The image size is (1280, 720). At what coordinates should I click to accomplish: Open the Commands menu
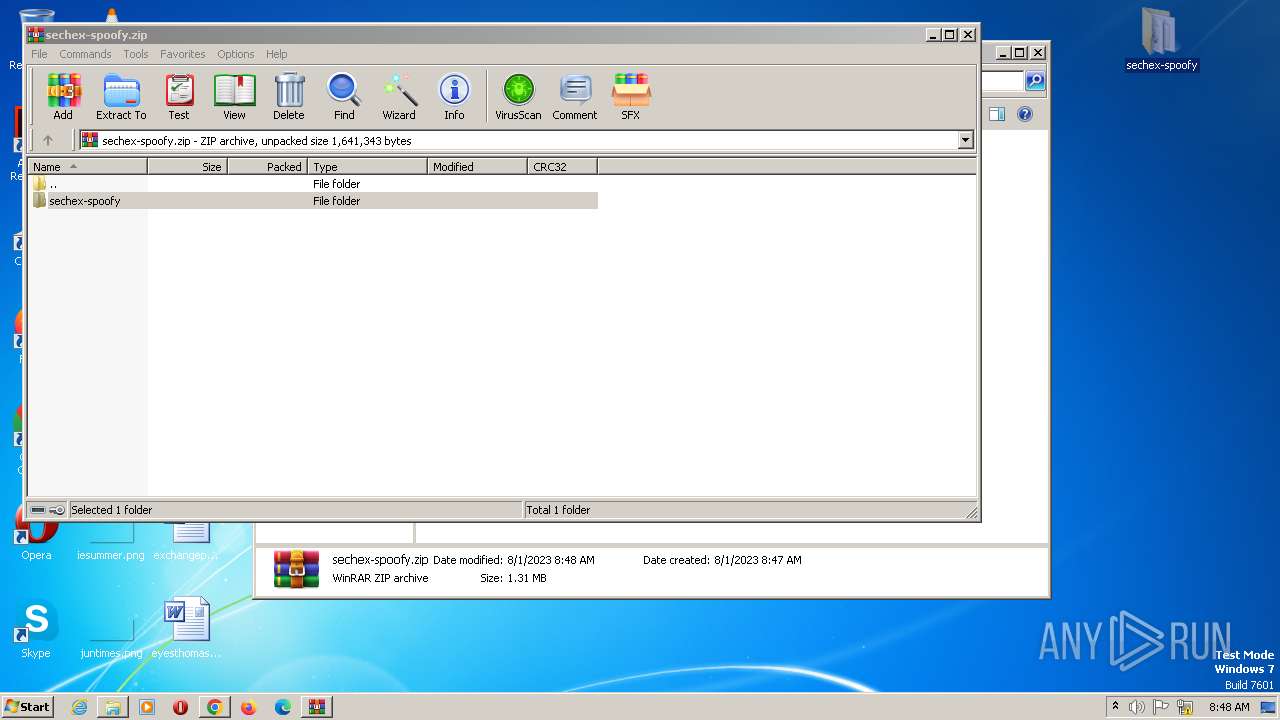click(85, 54)
